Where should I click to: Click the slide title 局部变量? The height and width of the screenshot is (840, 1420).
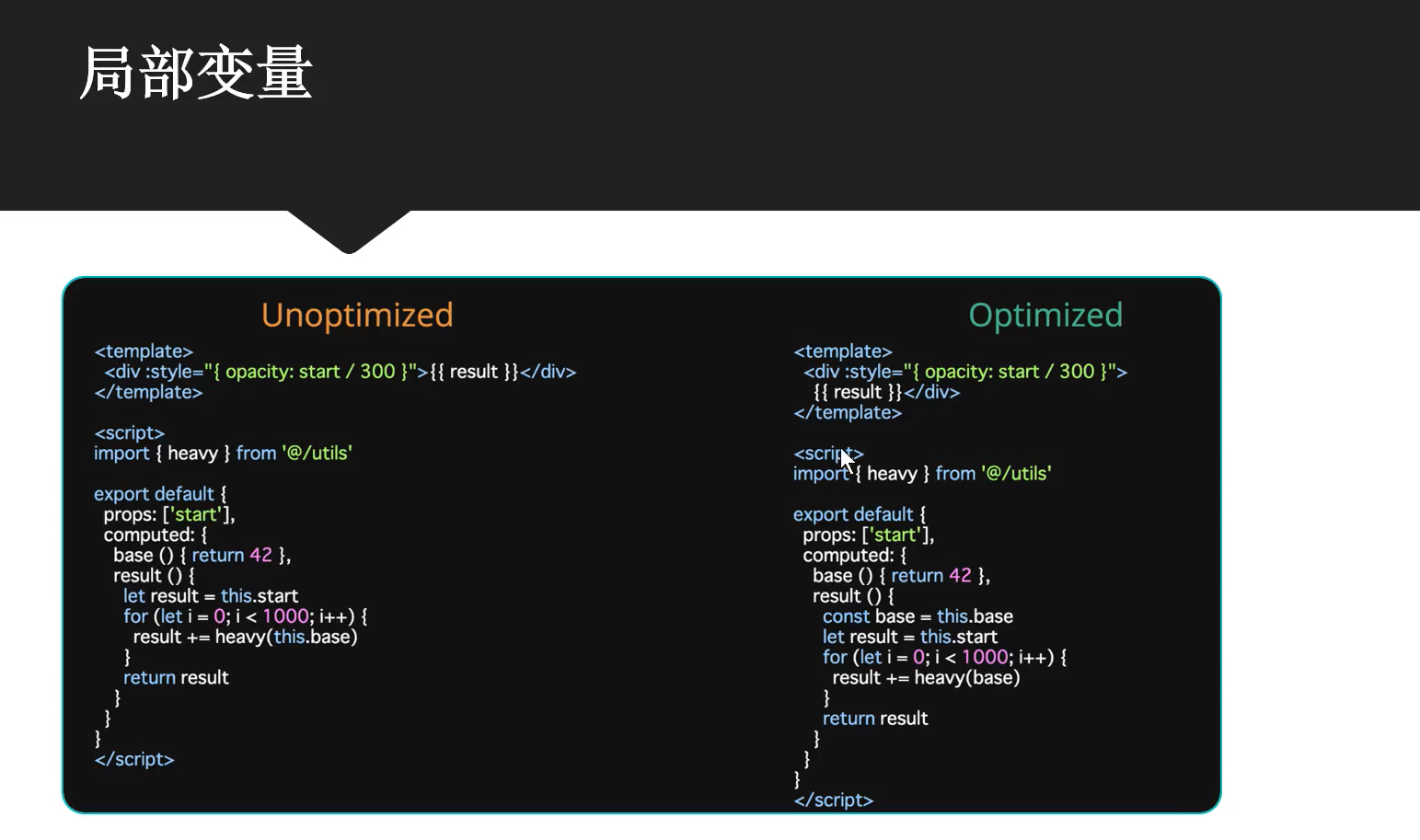[196, 73]
